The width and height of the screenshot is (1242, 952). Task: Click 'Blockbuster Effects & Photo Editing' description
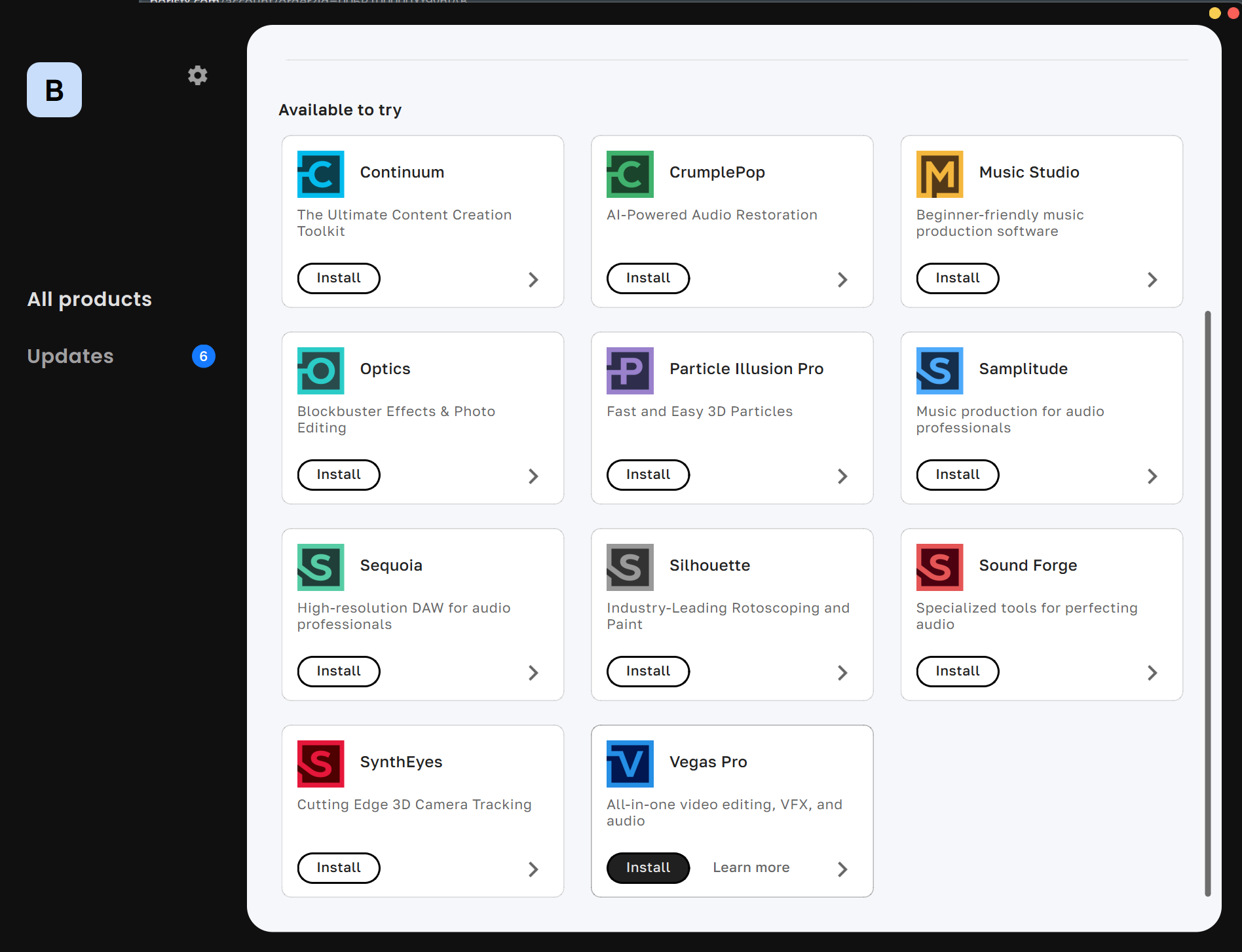pyautogui.click(x=396, y=419)
